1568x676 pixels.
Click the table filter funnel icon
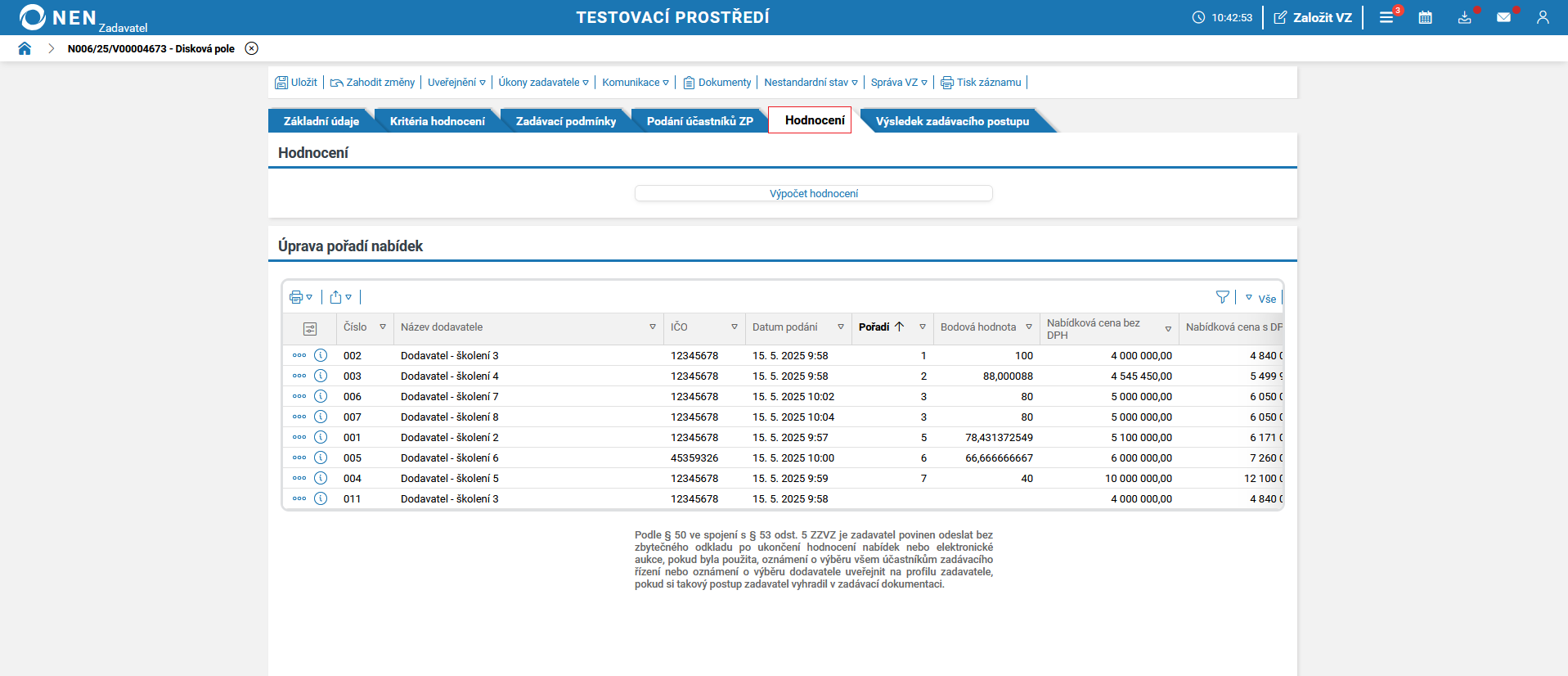click(1222, 297)
